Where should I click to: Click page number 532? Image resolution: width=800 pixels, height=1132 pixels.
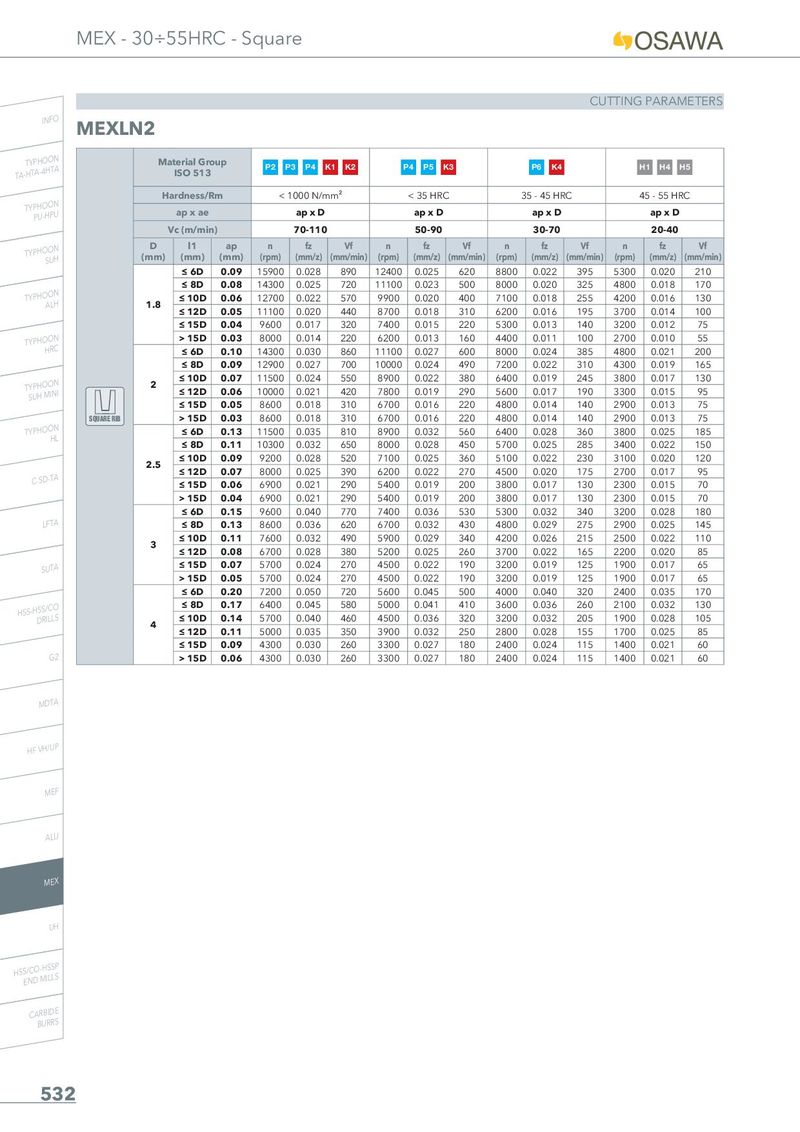pyautogui.click(x=58, y=1094)
